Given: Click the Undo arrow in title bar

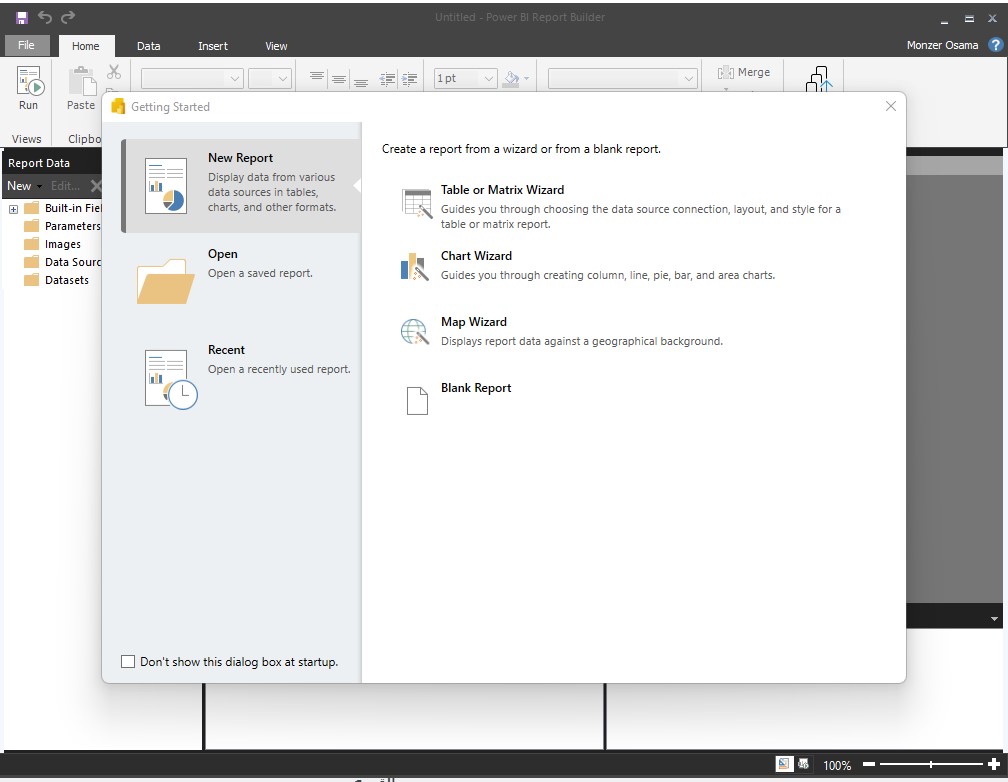Looking at the screenshot, I should coord(45,17).
